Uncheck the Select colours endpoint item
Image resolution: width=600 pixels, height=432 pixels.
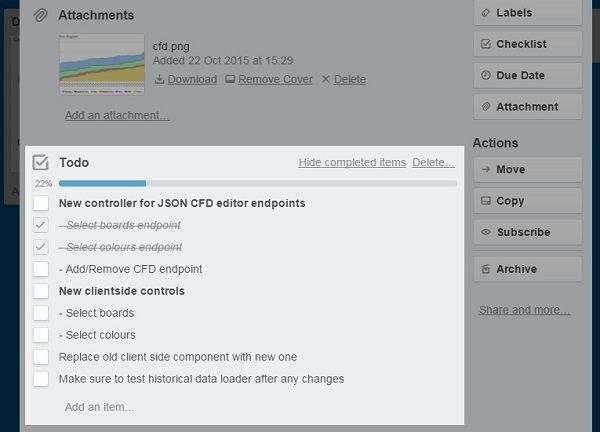pos(41,247)
